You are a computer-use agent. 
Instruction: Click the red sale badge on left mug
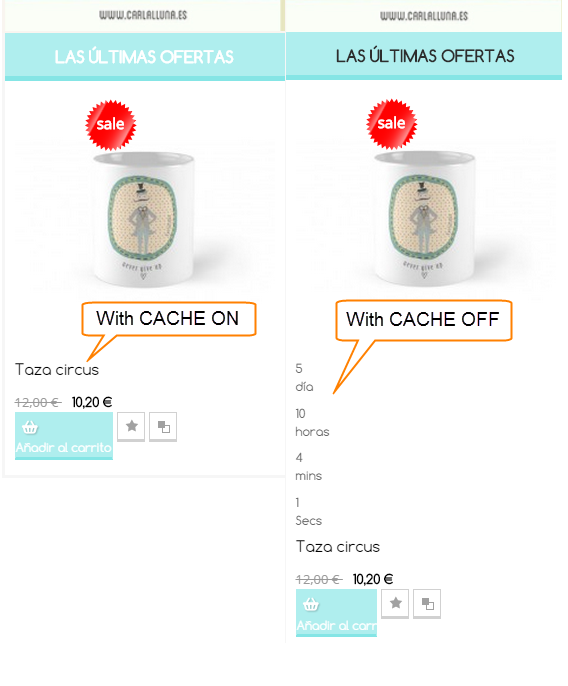click(x=111, y=125)
